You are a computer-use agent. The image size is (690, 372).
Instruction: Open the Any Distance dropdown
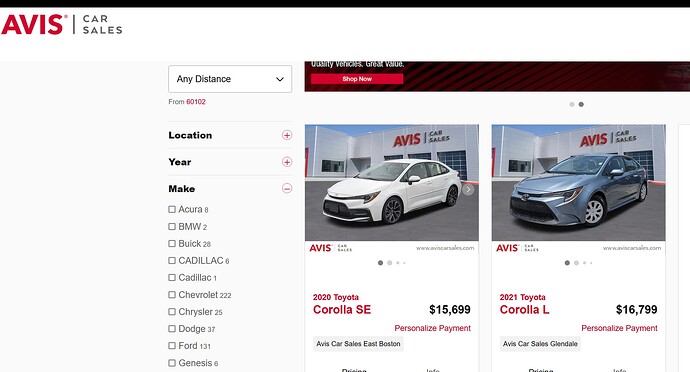230,79
